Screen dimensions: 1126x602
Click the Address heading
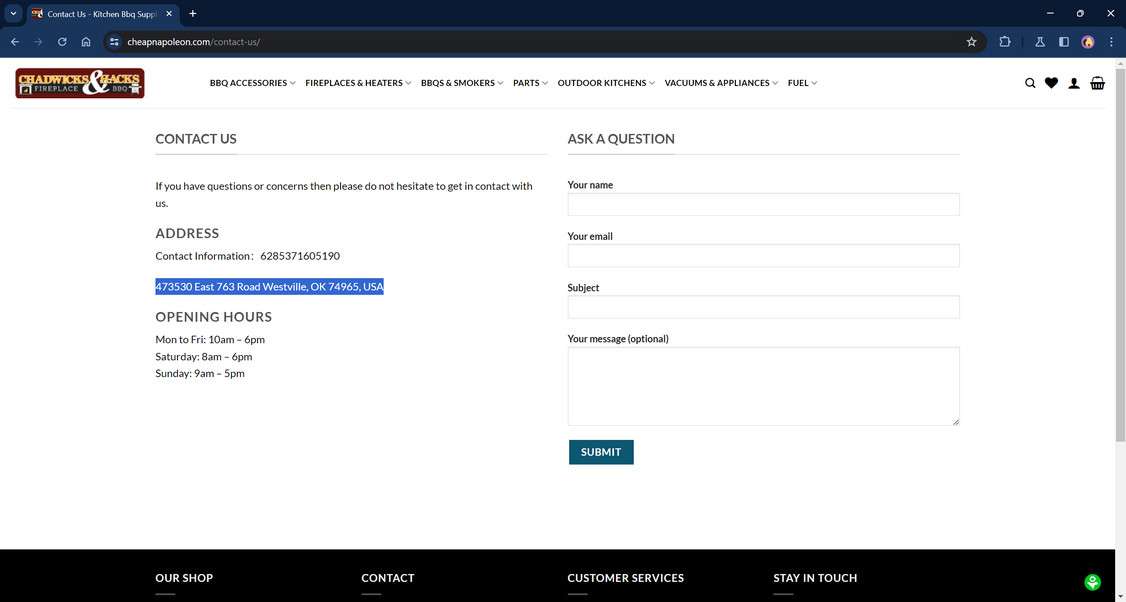point(187,233)
